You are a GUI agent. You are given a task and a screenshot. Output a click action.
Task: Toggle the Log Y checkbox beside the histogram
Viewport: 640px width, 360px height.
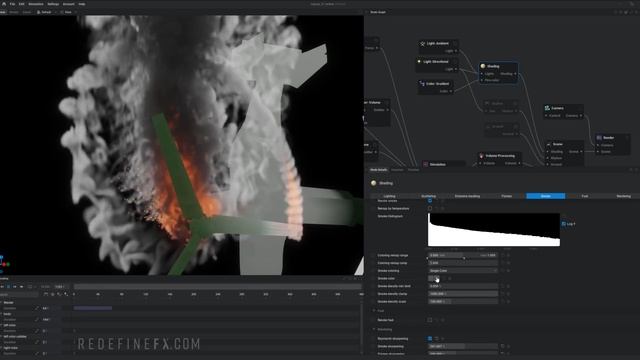564,224
